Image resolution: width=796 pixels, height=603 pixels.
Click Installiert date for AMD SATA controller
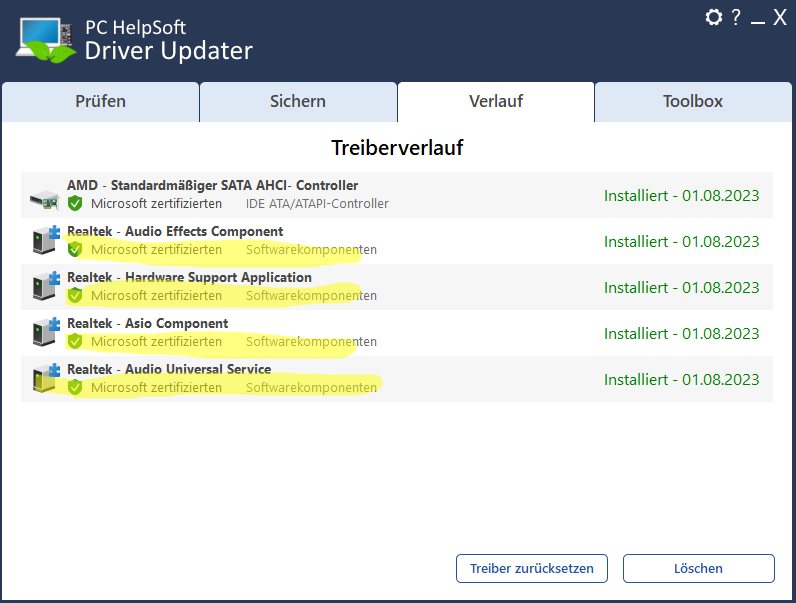coord(681,195)
